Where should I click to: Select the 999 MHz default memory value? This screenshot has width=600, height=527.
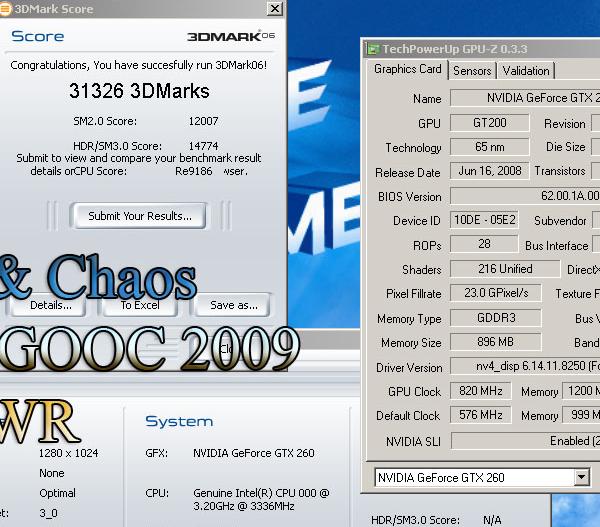(581, 415)
